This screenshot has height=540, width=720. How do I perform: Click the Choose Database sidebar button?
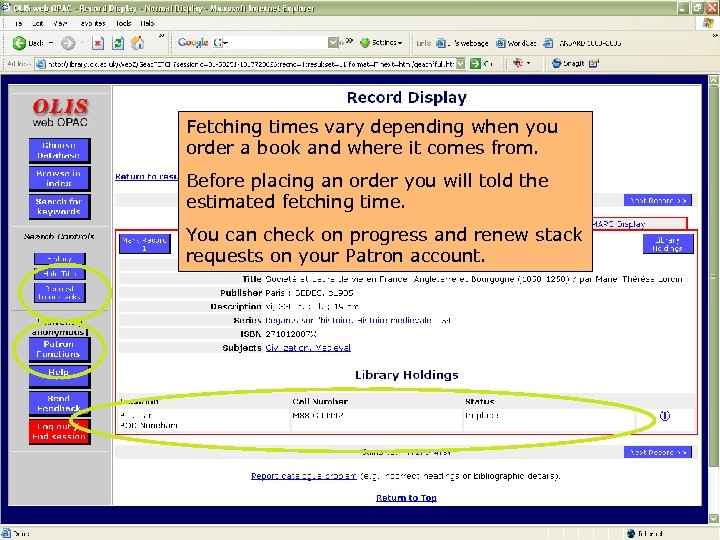point(59,151)
